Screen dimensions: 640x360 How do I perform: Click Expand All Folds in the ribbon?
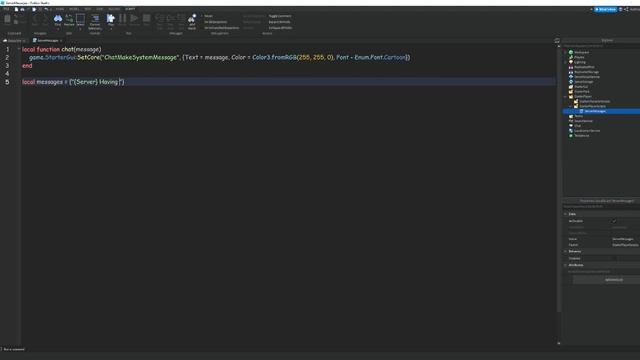pos(279,22)
